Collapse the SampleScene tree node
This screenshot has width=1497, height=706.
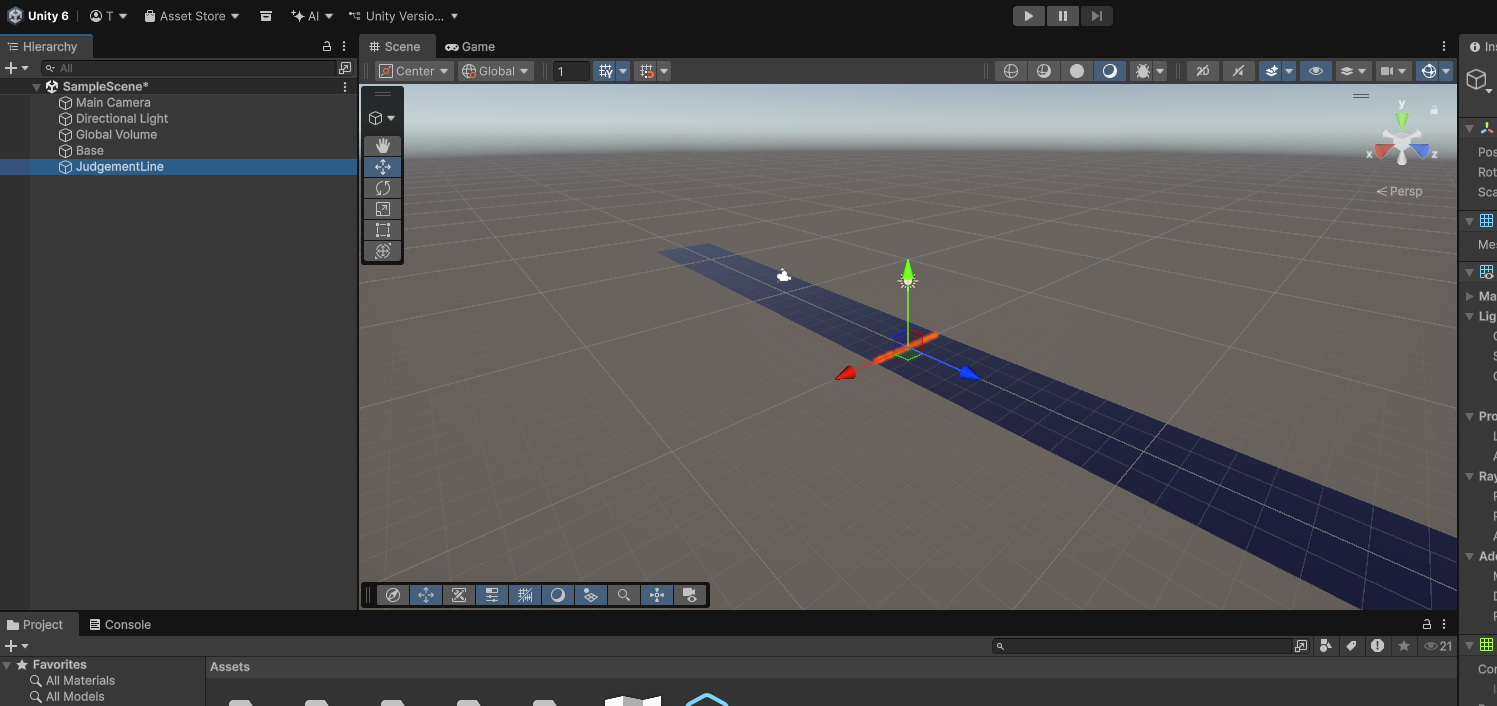tap(37, 87)
